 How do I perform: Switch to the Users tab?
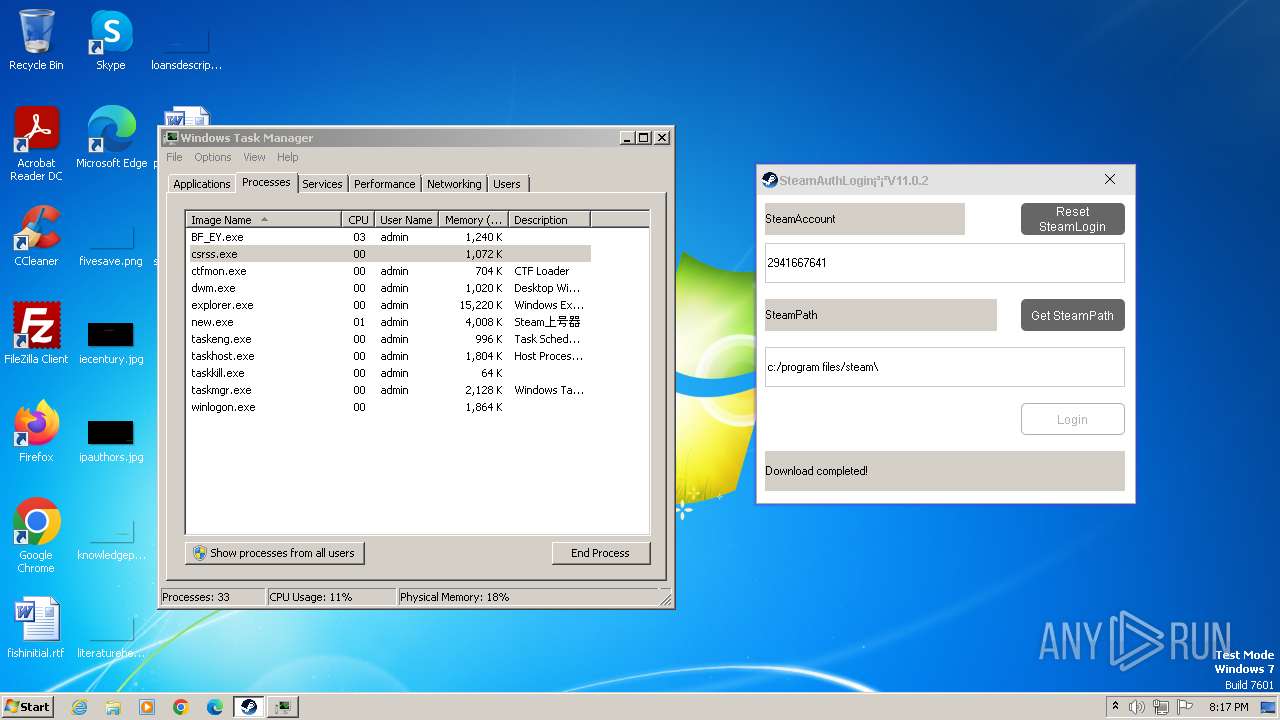pyautogui.click(x=507, y=184)
